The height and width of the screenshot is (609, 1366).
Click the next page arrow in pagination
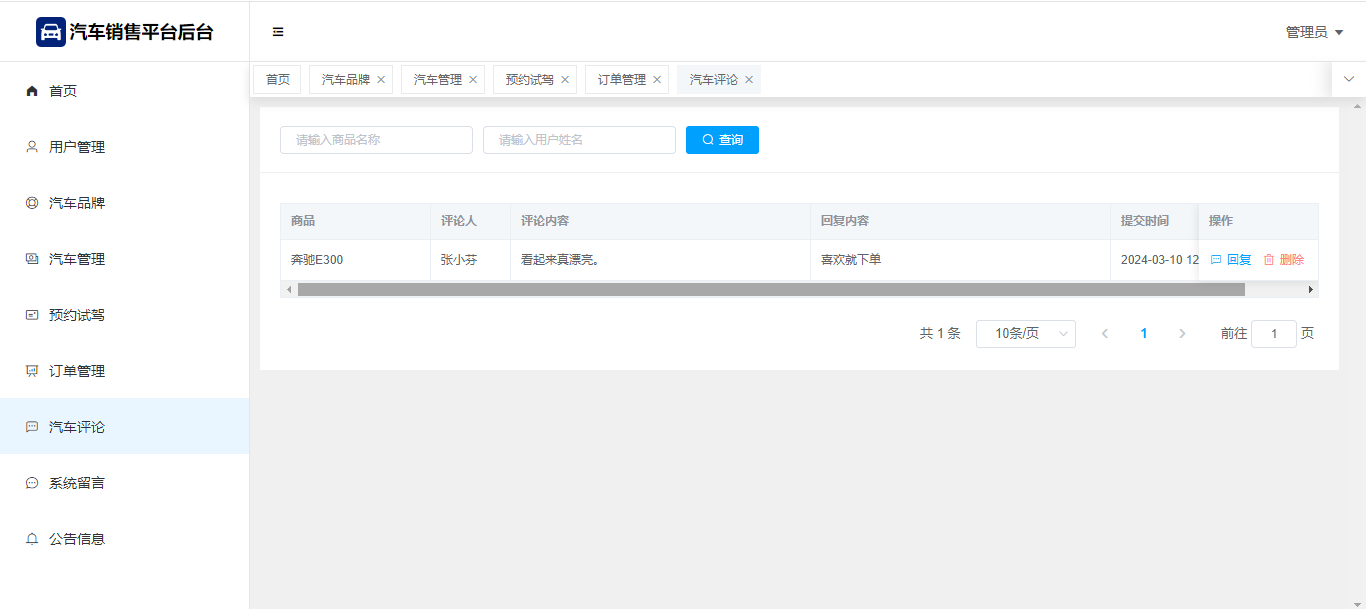point(1182,334)
